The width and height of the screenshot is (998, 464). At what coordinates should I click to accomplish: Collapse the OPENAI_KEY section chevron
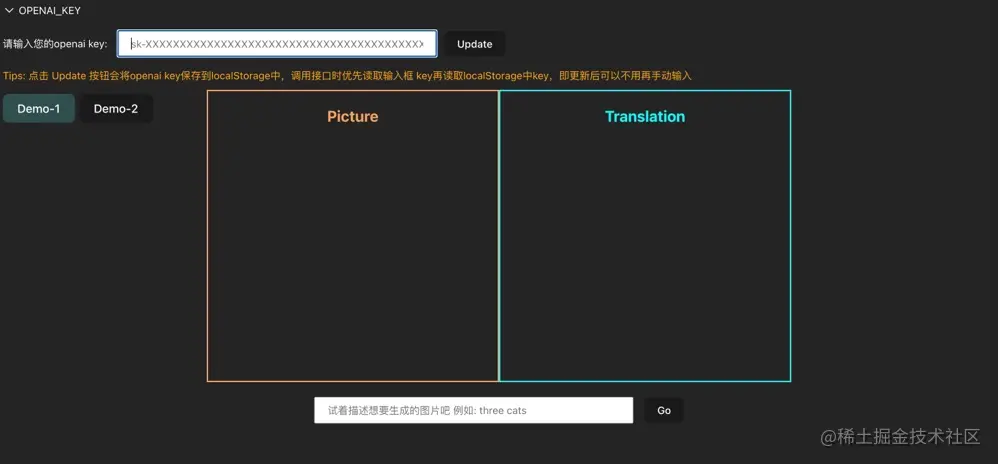(x=10, y=11)
